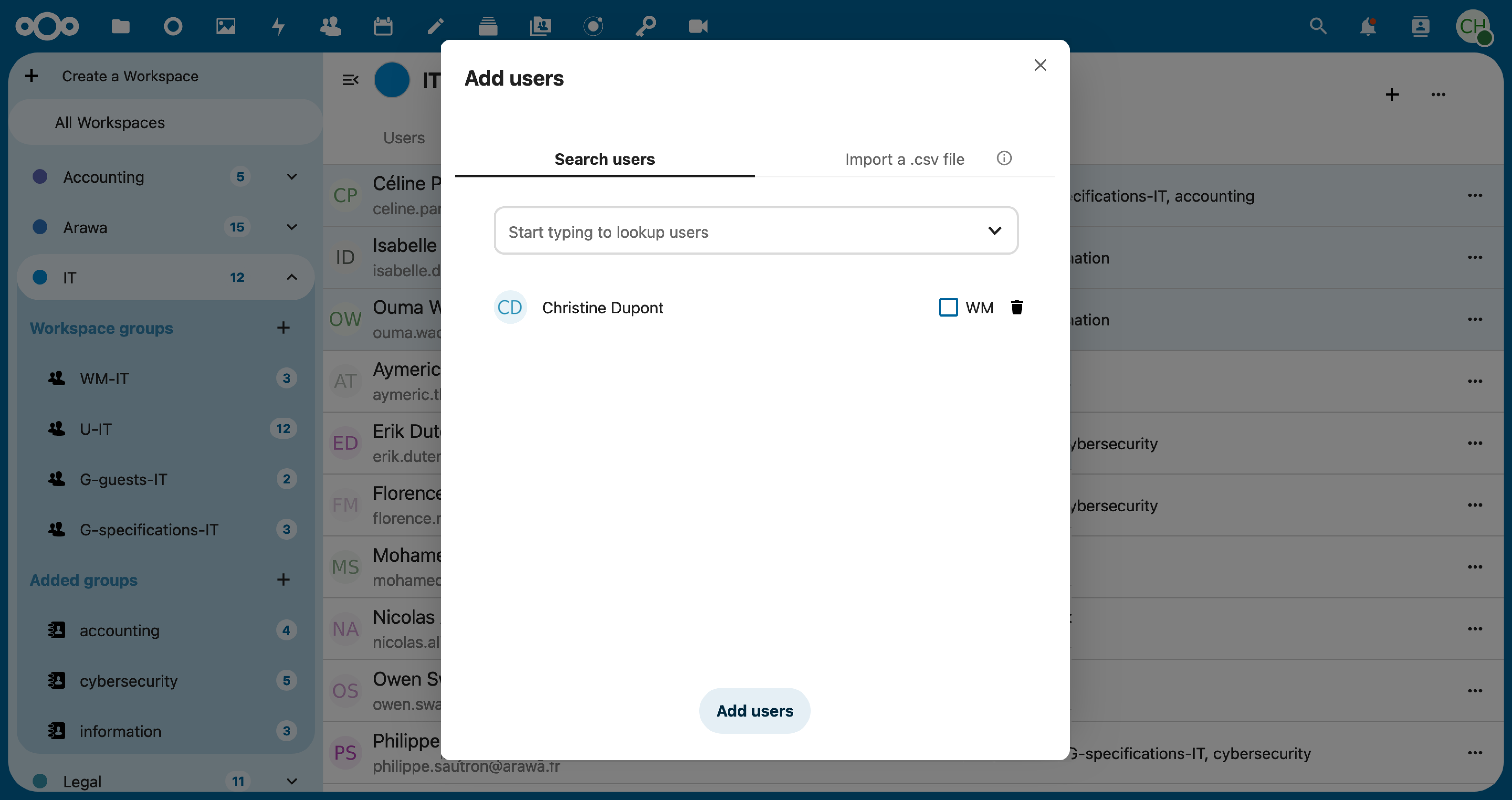
Task: Expand the user lookup dropdown arrow
Action: (x=994, y=231)
